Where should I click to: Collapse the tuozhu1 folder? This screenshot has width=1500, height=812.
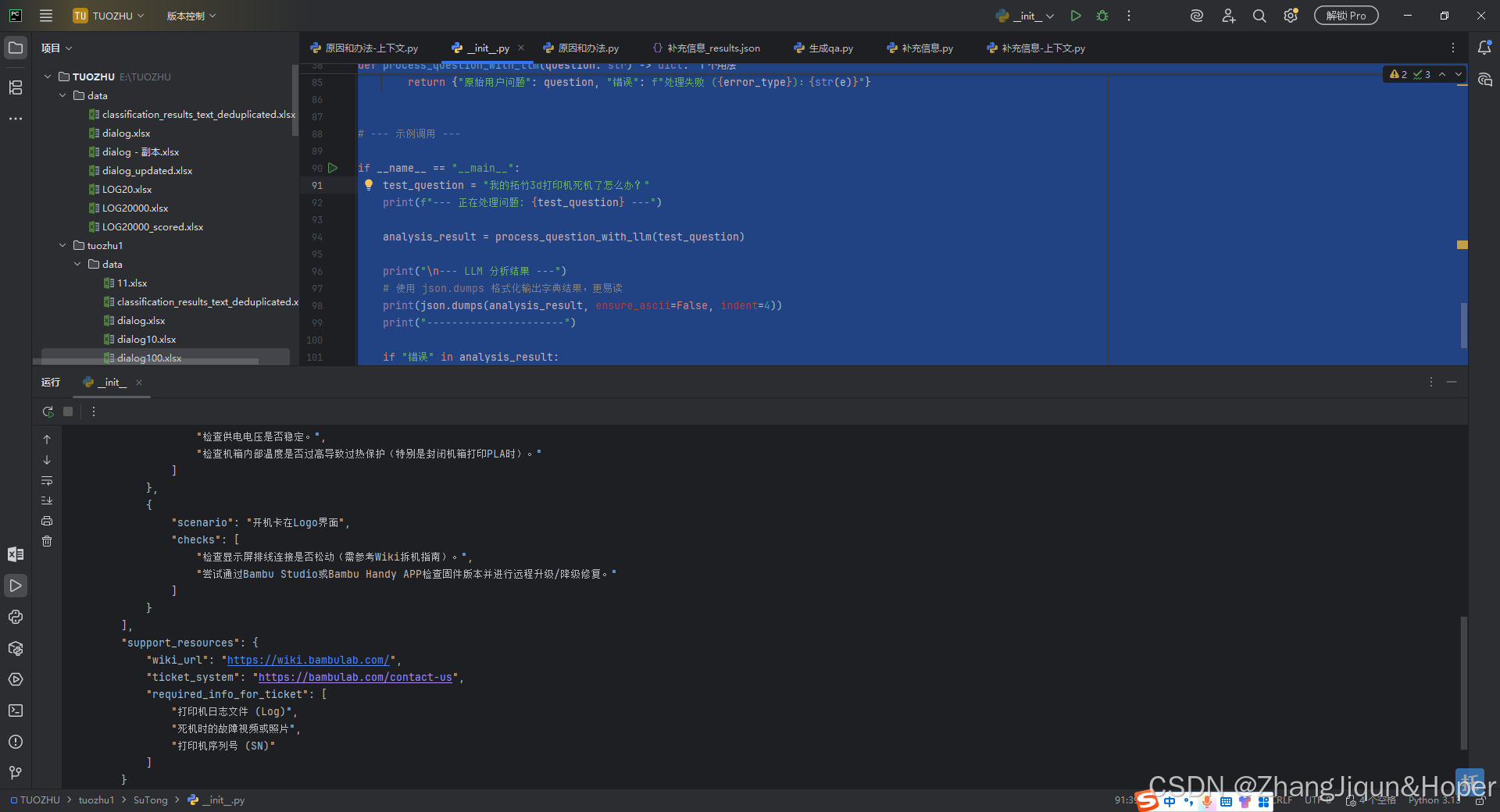coord(62,245)
